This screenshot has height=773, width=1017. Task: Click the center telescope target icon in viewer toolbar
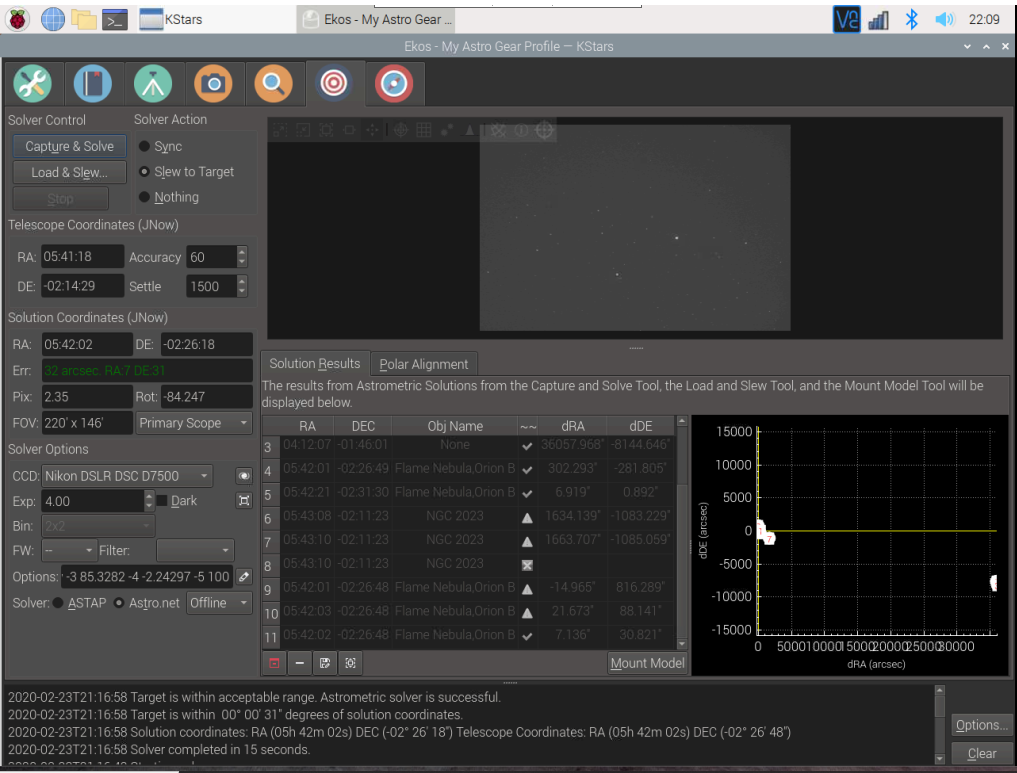[x=544, y=130]
